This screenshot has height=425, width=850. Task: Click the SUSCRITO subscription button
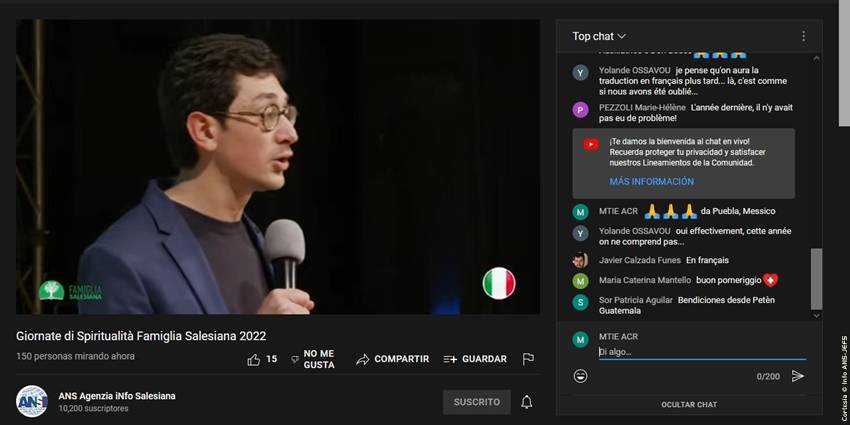click(476, 402)
